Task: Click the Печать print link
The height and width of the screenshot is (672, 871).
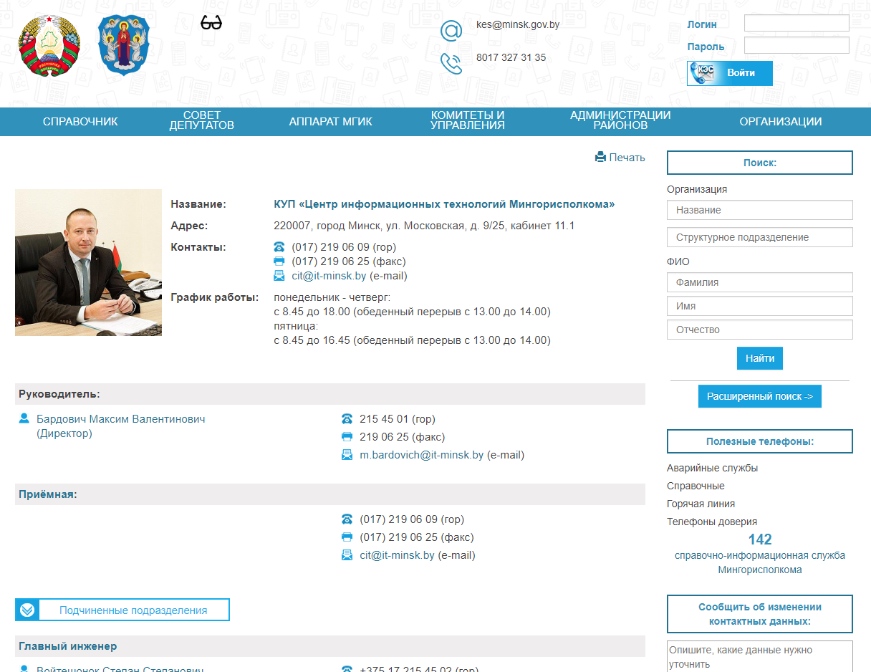Action: [627, 157]
